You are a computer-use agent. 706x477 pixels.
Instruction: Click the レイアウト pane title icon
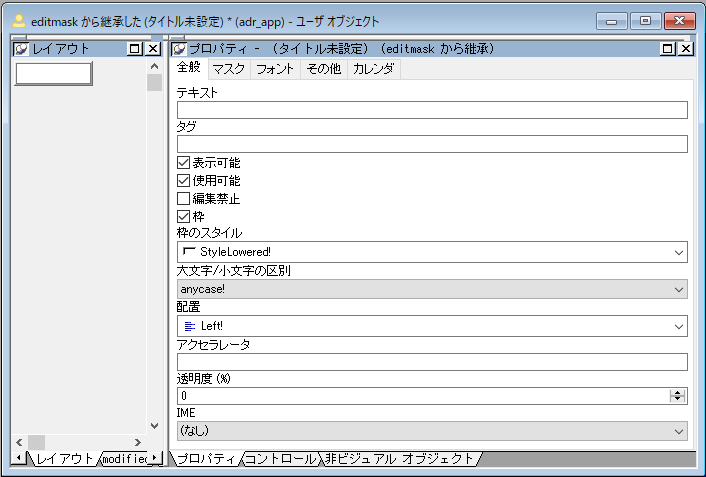click(21, 49)
